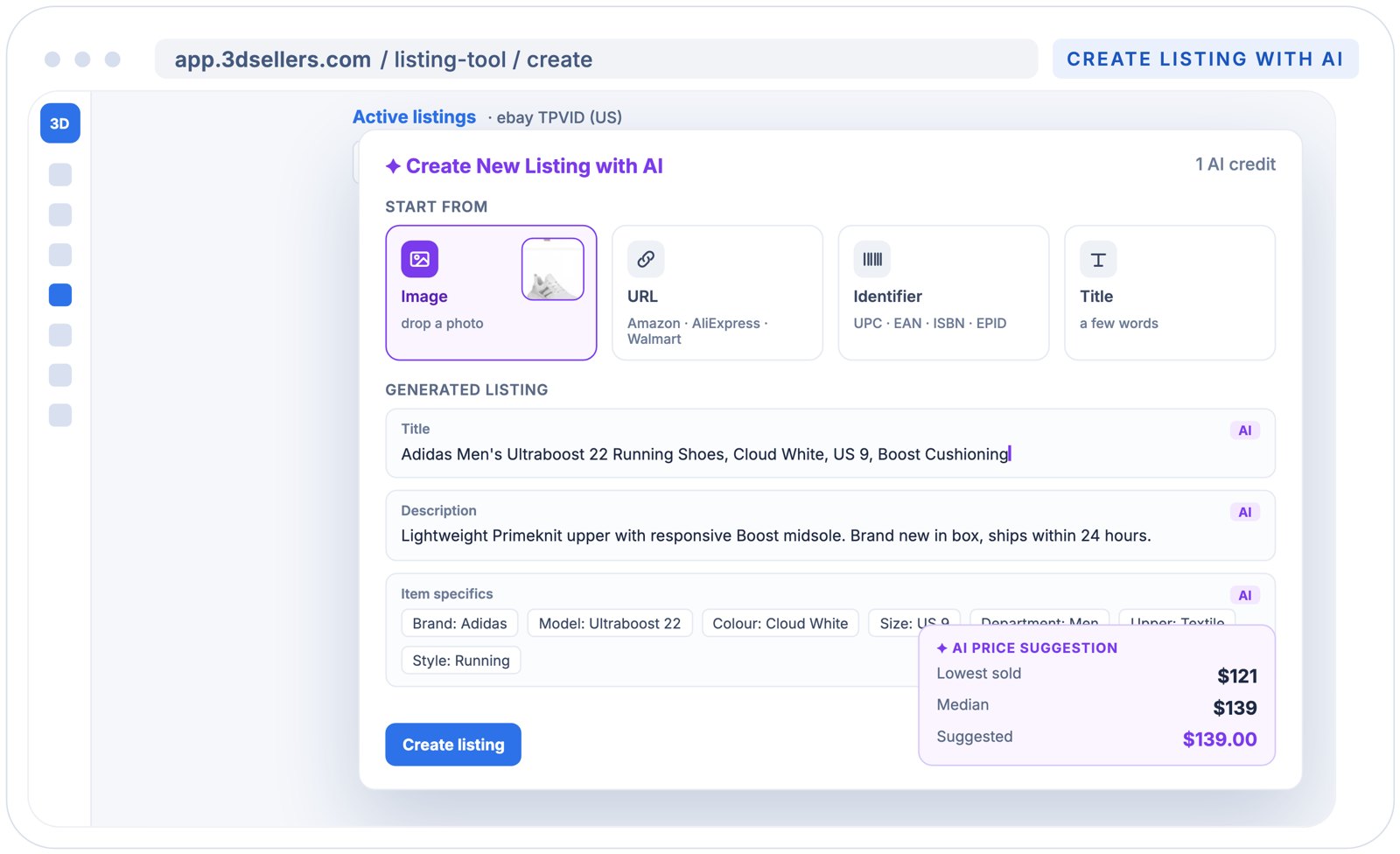Click Create Listing with AI header button
Screen dimensions: 1400x854
pos(1205,59)
